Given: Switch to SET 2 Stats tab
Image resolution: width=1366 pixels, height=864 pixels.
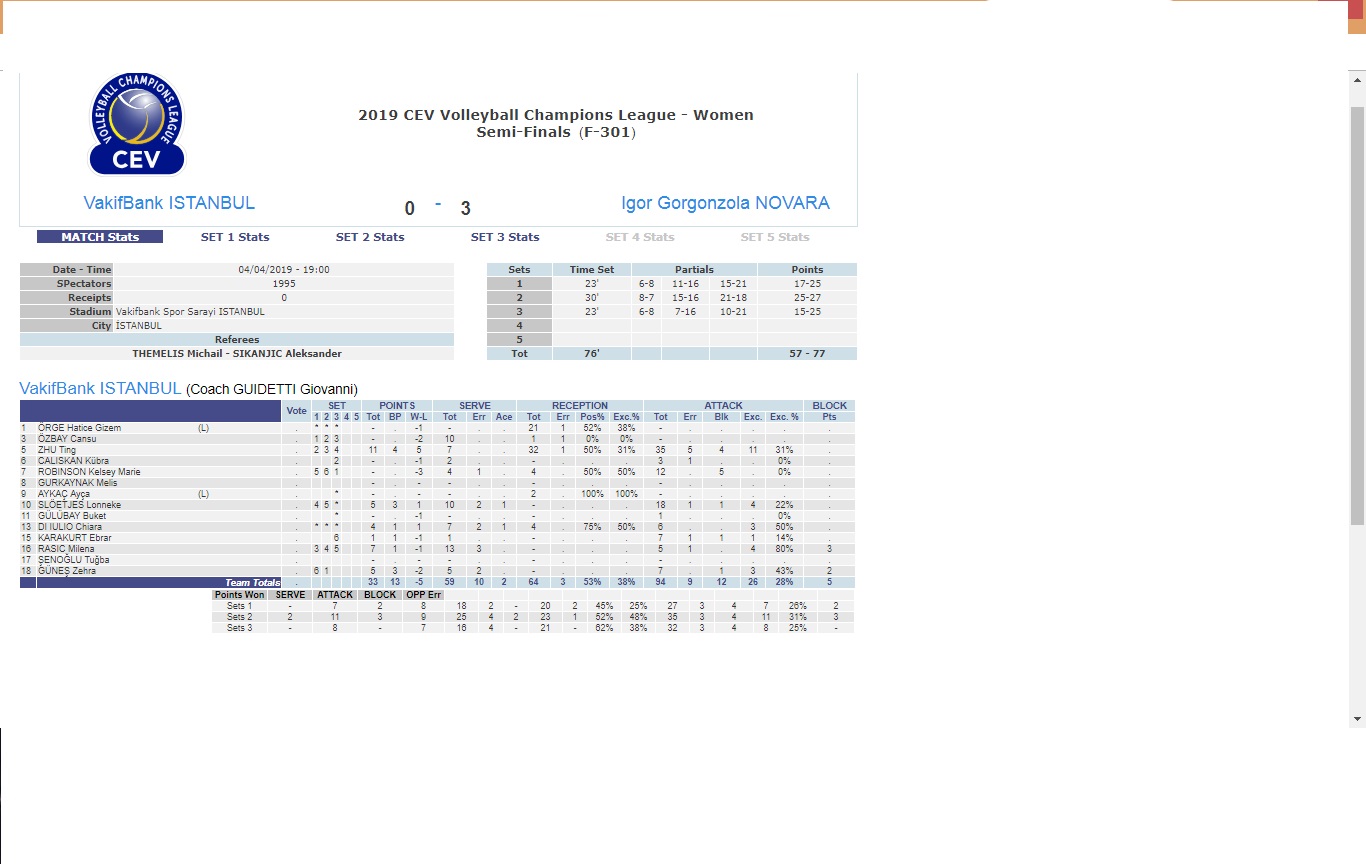Looking at the screenshot, I should click(x=370, y=237).
